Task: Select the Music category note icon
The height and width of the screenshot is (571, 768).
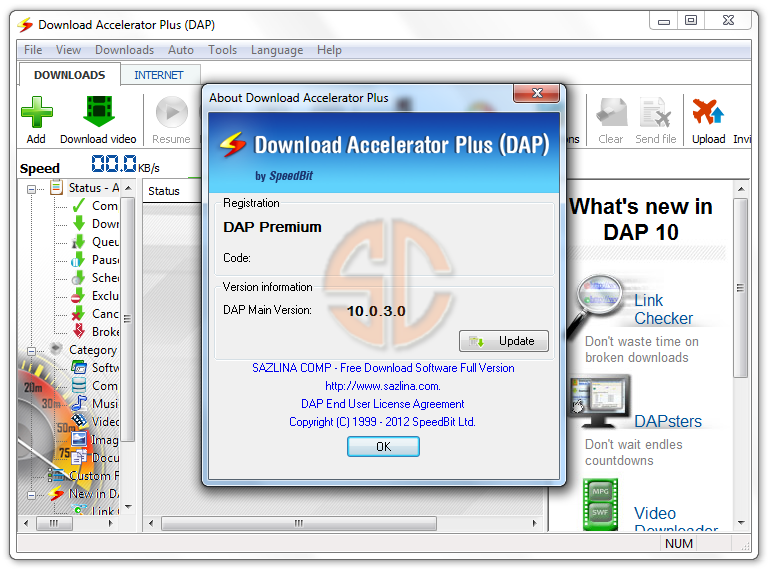Action: coord(79,404)
